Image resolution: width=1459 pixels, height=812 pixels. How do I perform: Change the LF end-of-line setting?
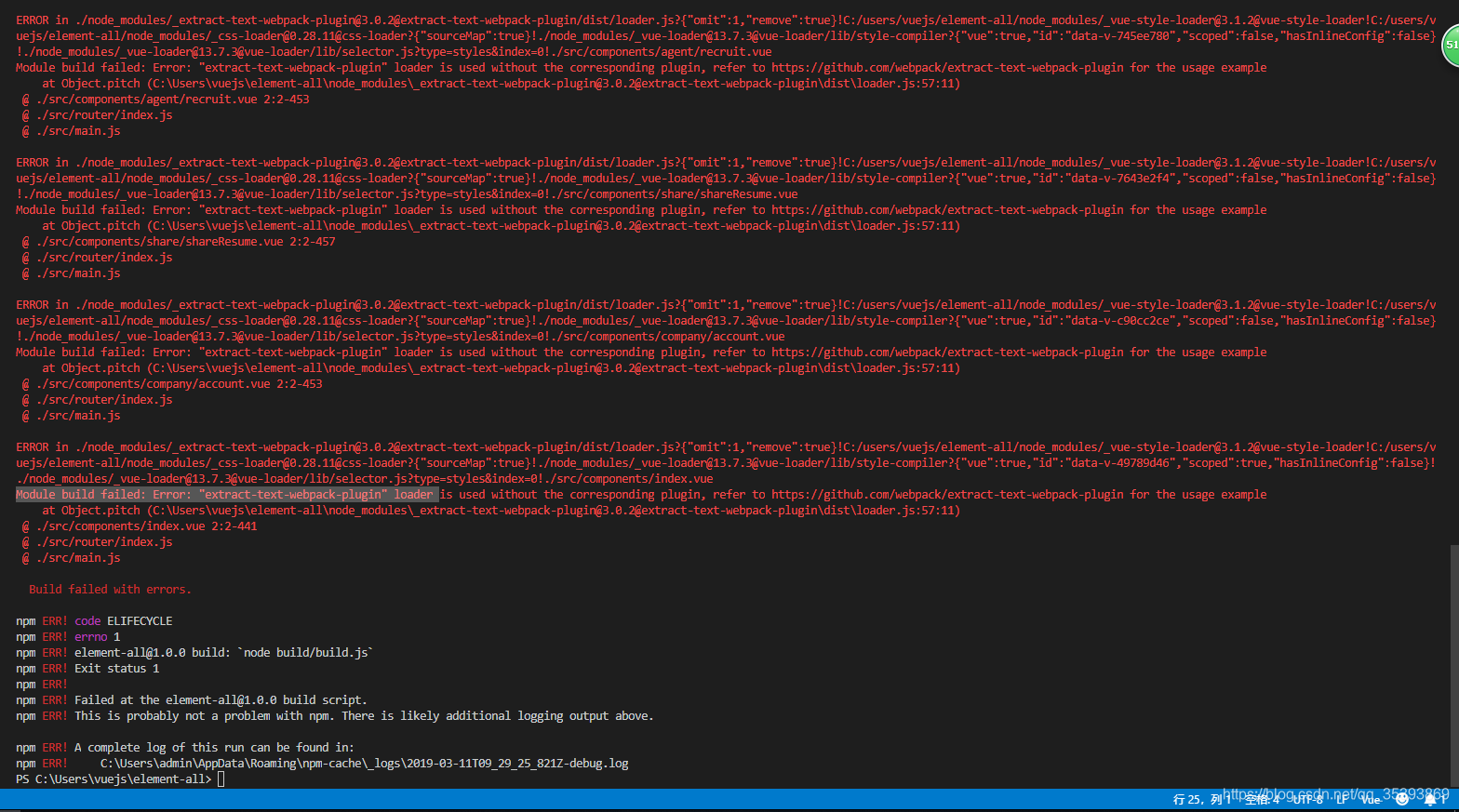1343,799
